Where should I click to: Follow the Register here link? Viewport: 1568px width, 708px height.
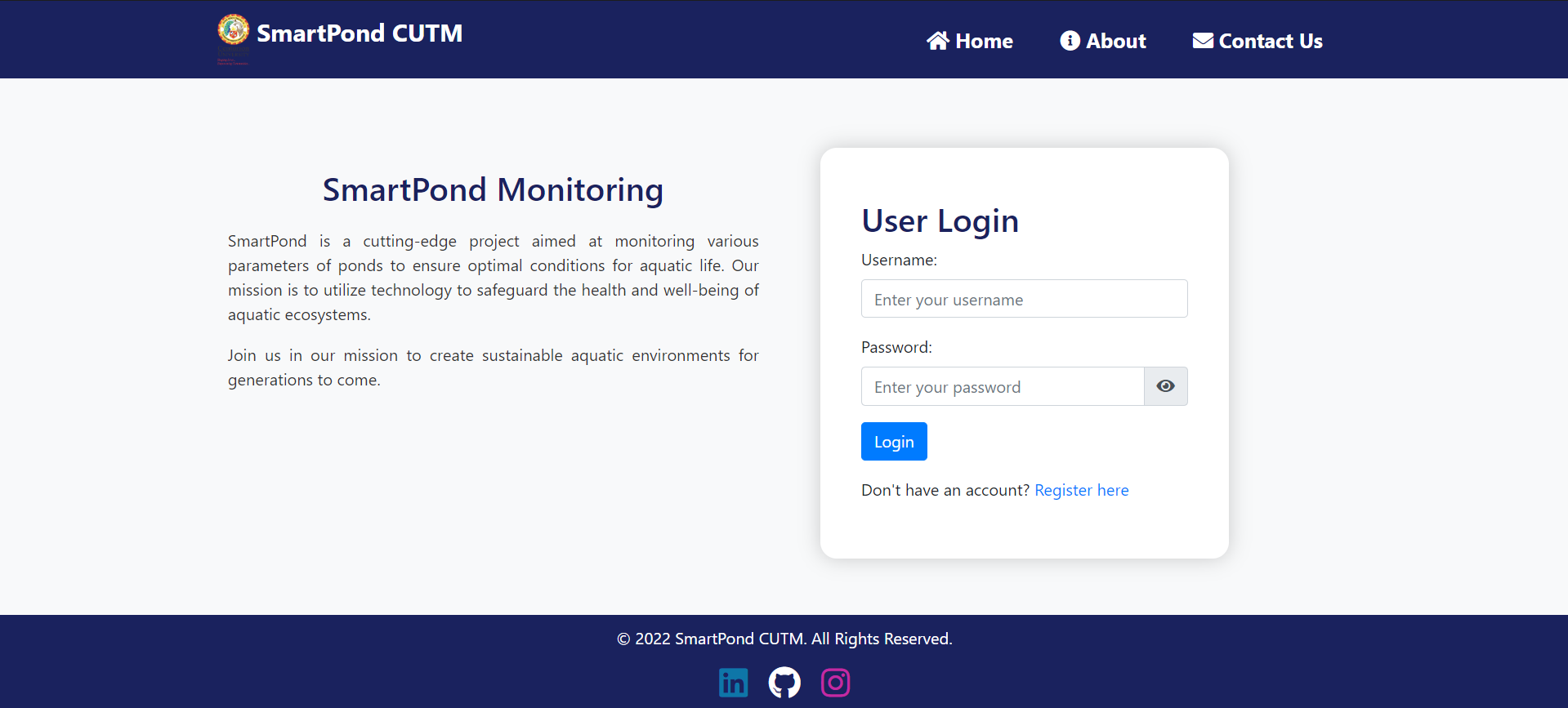click(x=1082, y=490)
